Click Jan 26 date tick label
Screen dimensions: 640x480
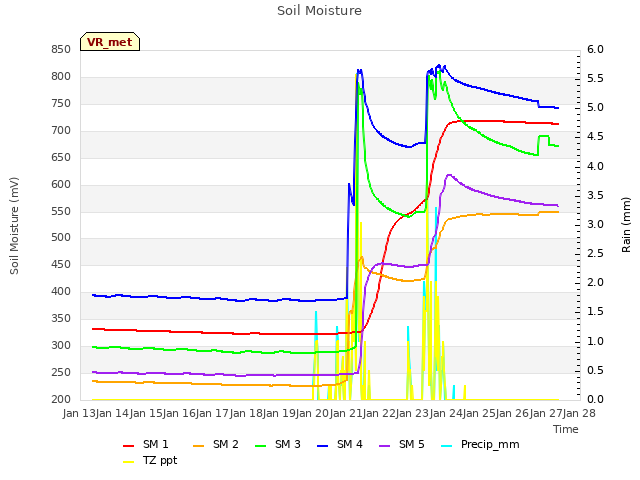(513, 413)
